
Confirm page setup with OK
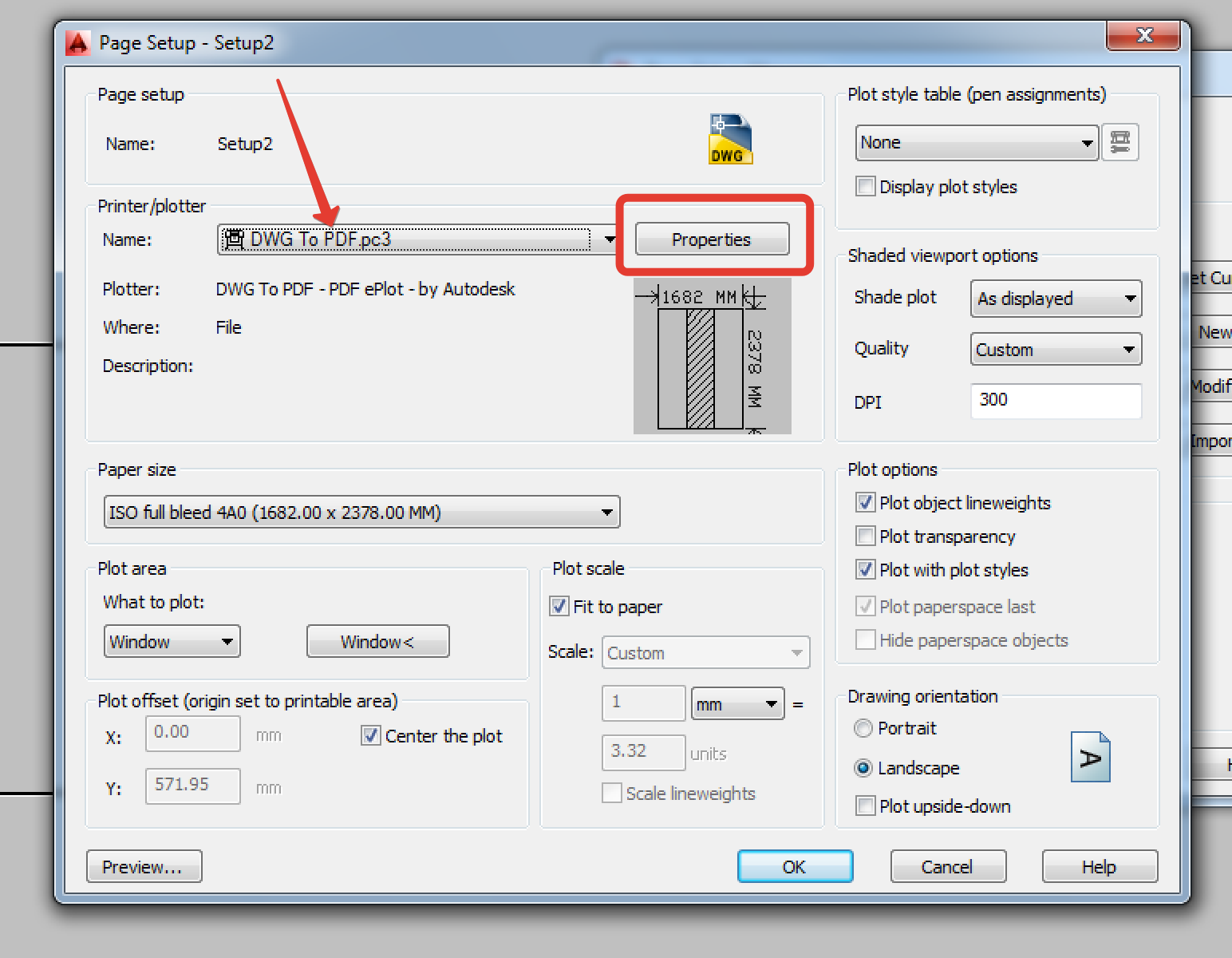pyautogui.click(x=795, y=867)
